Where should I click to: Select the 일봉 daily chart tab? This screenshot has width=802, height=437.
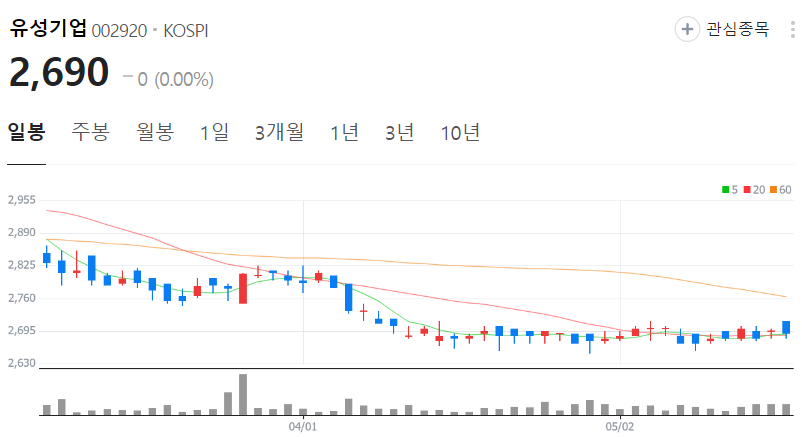point(27,132)
